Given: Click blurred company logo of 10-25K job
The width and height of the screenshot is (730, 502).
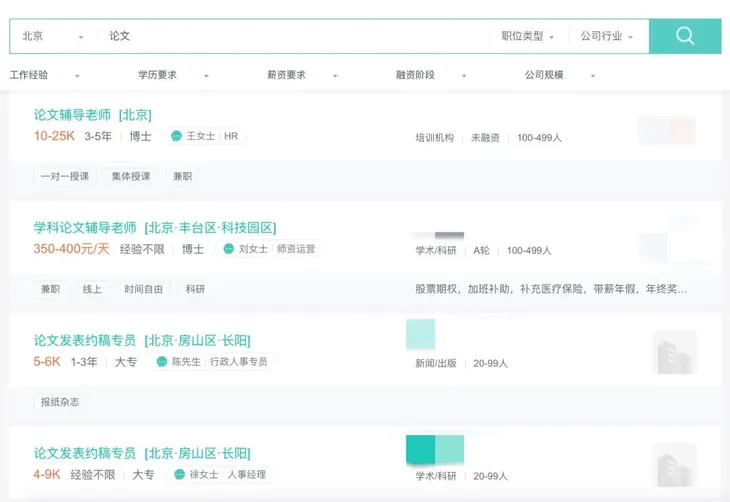Looking at the screenshot, I should 667,130.
